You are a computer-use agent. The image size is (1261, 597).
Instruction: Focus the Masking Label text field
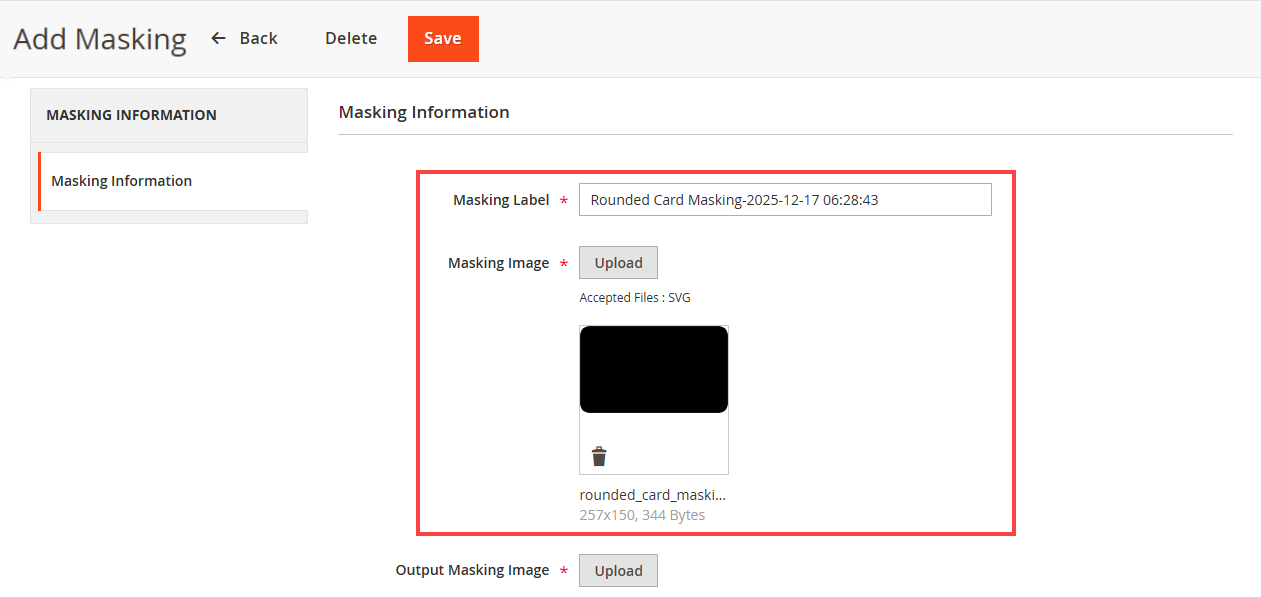pyautogui.click(x=785, y=199)
